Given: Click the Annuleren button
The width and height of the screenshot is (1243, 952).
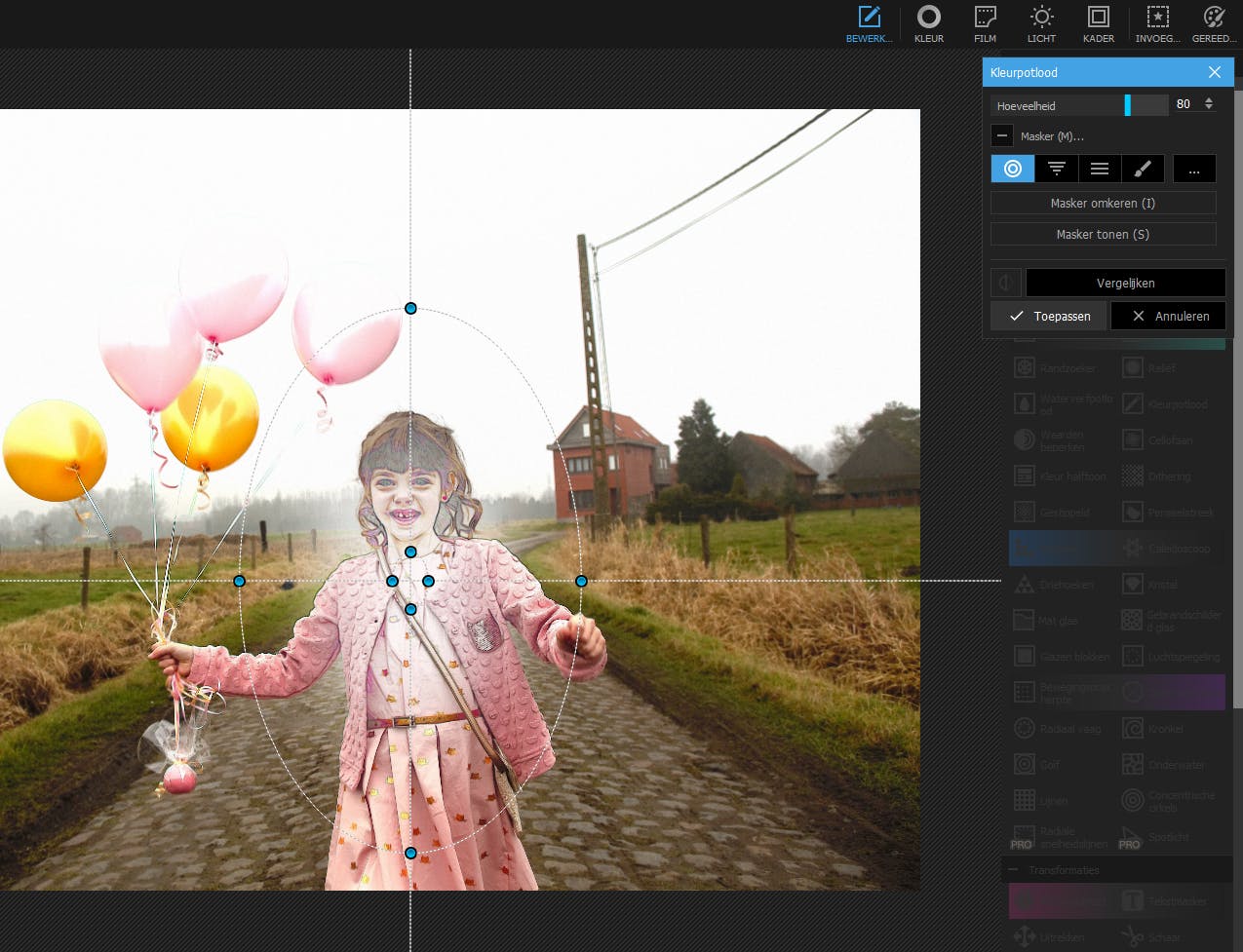Looking at the screenshot, I should click(1169, 316).
